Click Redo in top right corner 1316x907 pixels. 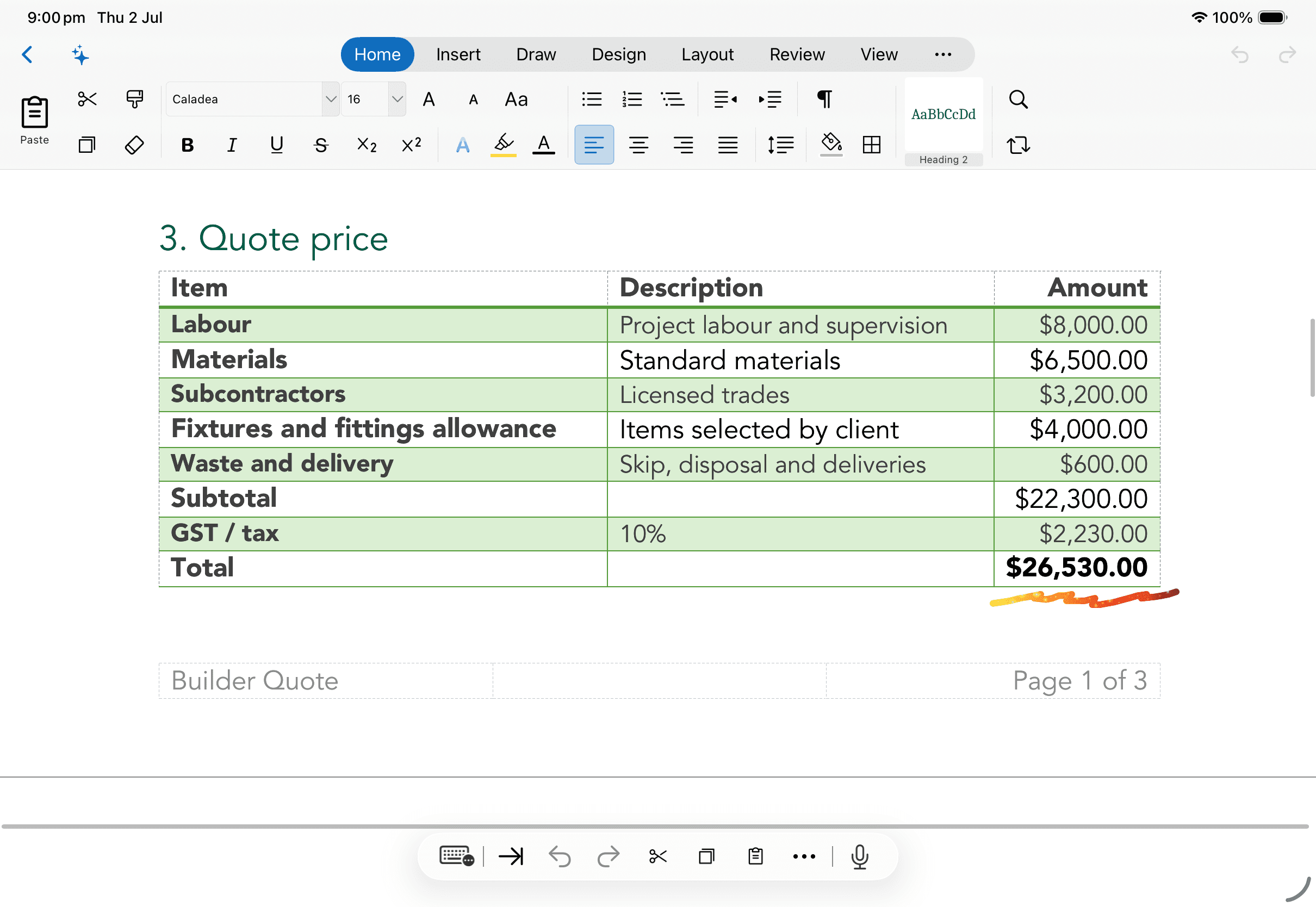pyautogui.click(x=1287, y=54)
